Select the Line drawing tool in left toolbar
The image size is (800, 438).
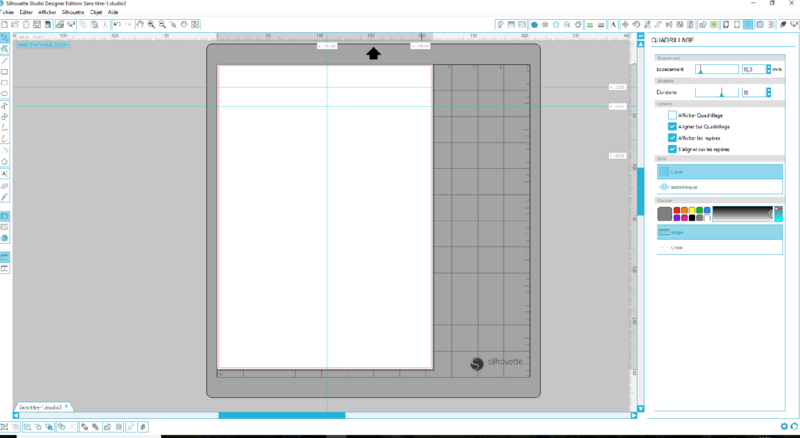click(5, 61)
